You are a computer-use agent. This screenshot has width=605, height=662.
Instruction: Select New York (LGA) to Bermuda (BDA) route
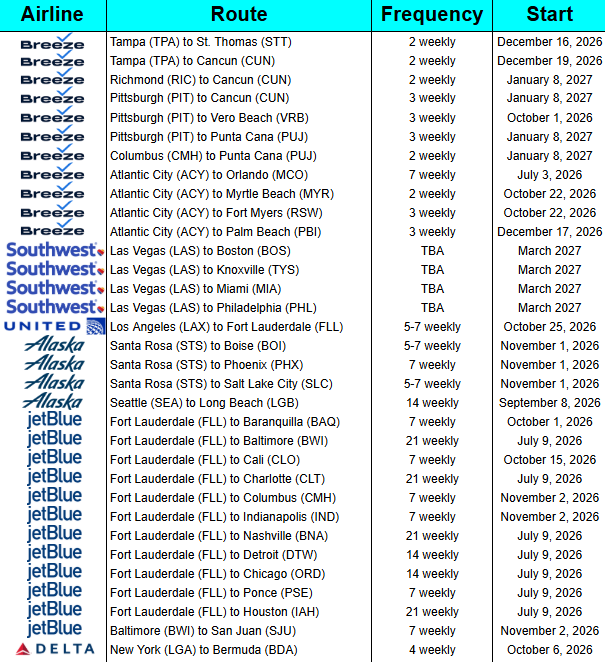204,650
